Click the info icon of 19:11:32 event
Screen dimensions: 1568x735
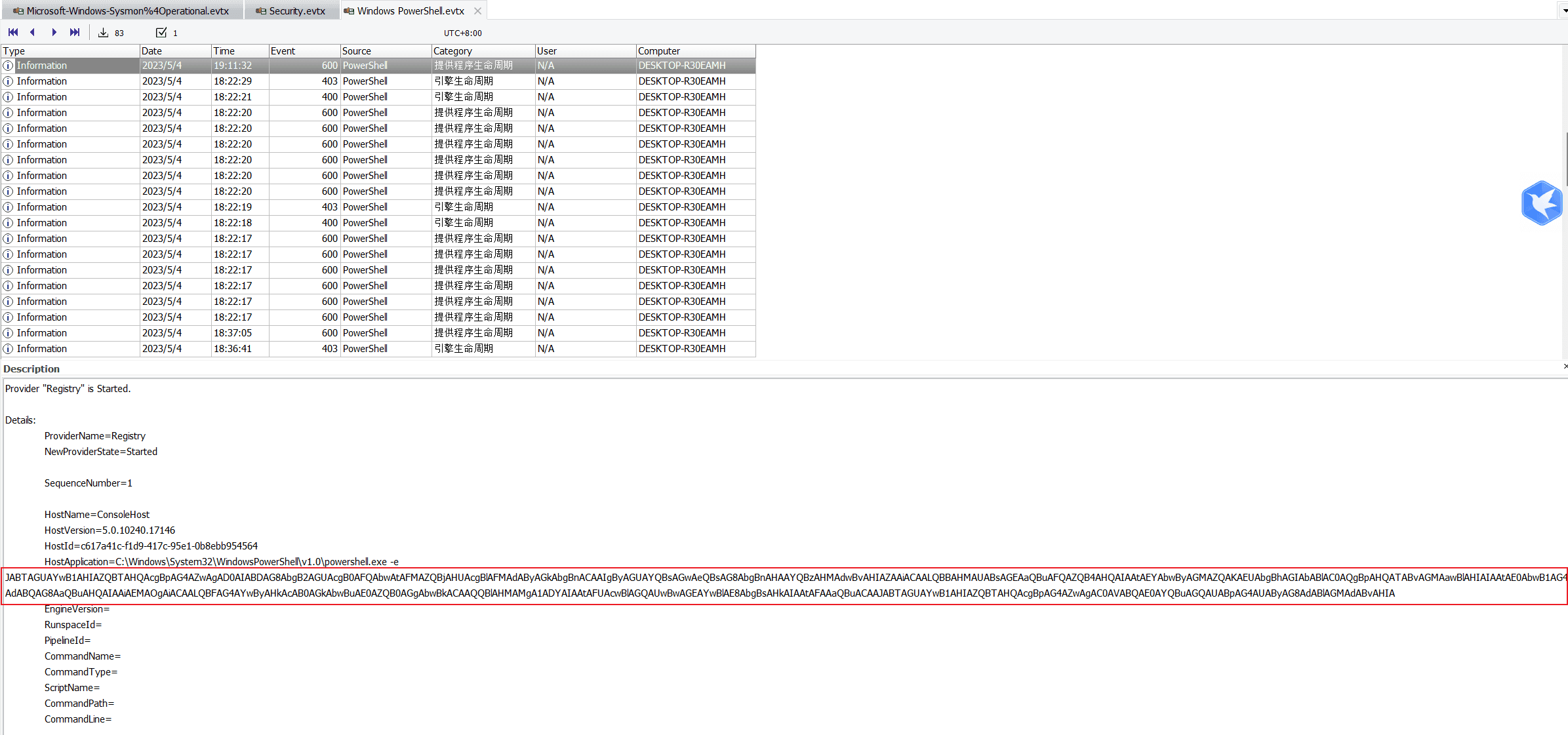point(8,66)
